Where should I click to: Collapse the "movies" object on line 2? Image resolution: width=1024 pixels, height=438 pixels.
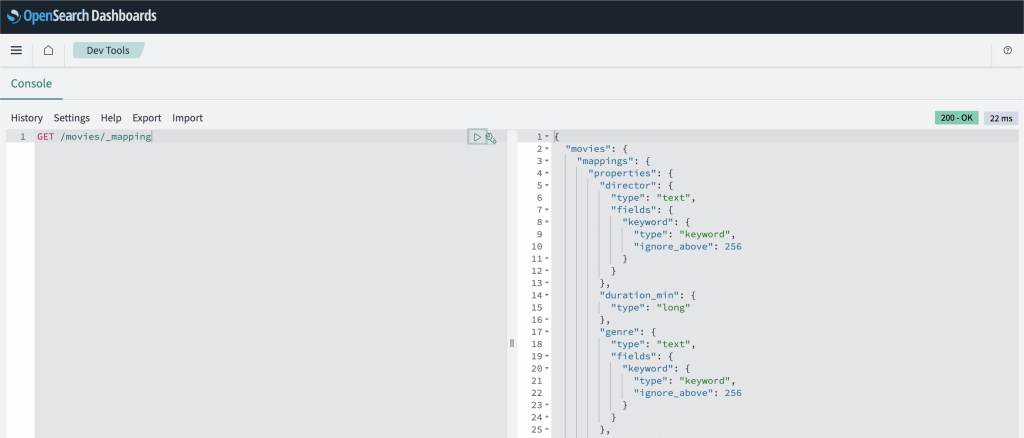[x=547, y=149]
